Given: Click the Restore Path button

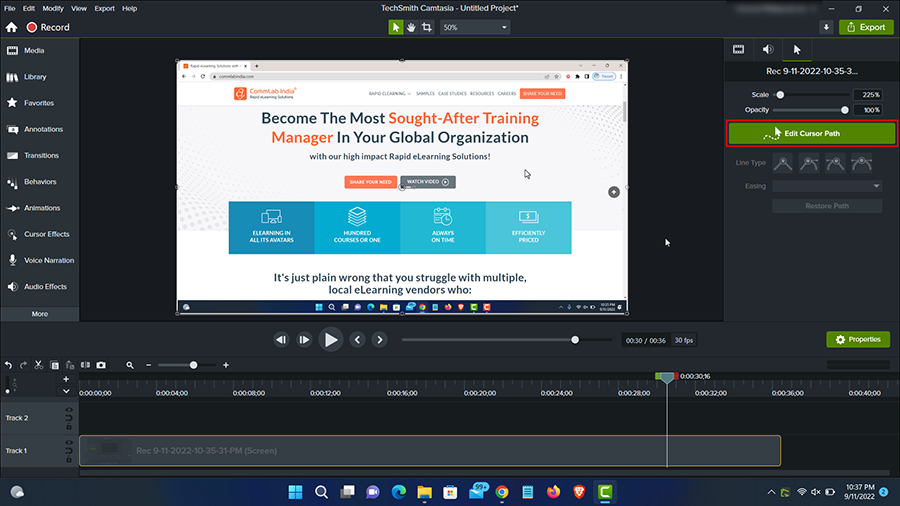Looking at the screenshot, I should tap(827, 206).
